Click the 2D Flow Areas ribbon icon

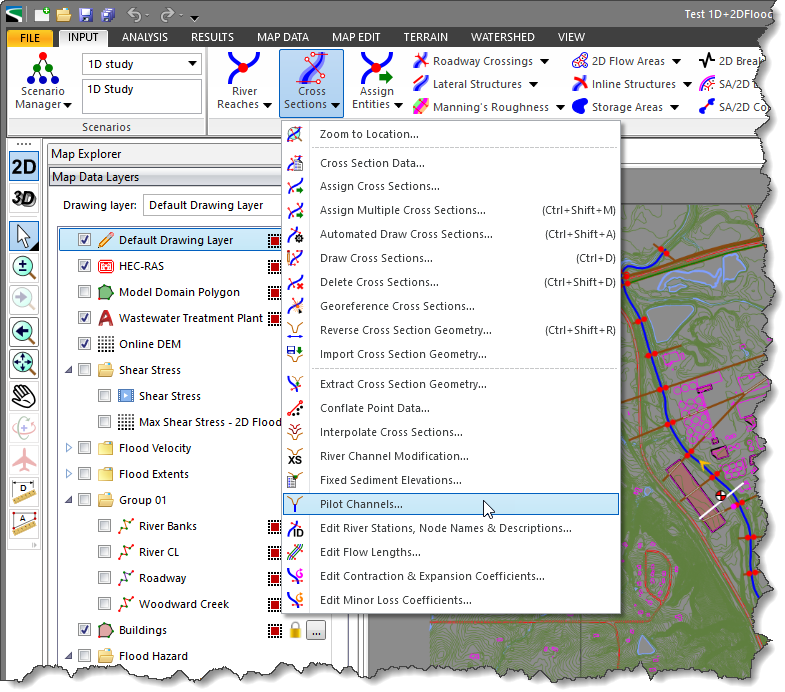tap(580, 61)
